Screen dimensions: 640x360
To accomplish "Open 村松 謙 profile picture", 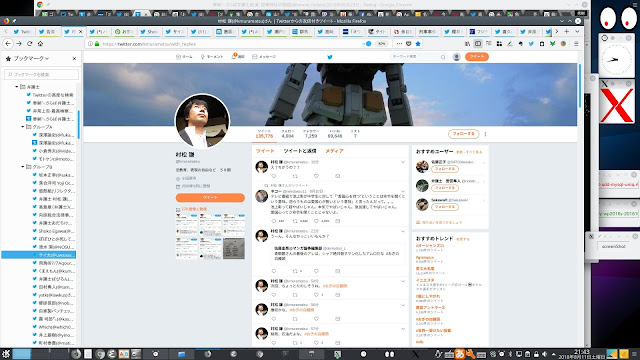I will [202, 121].
